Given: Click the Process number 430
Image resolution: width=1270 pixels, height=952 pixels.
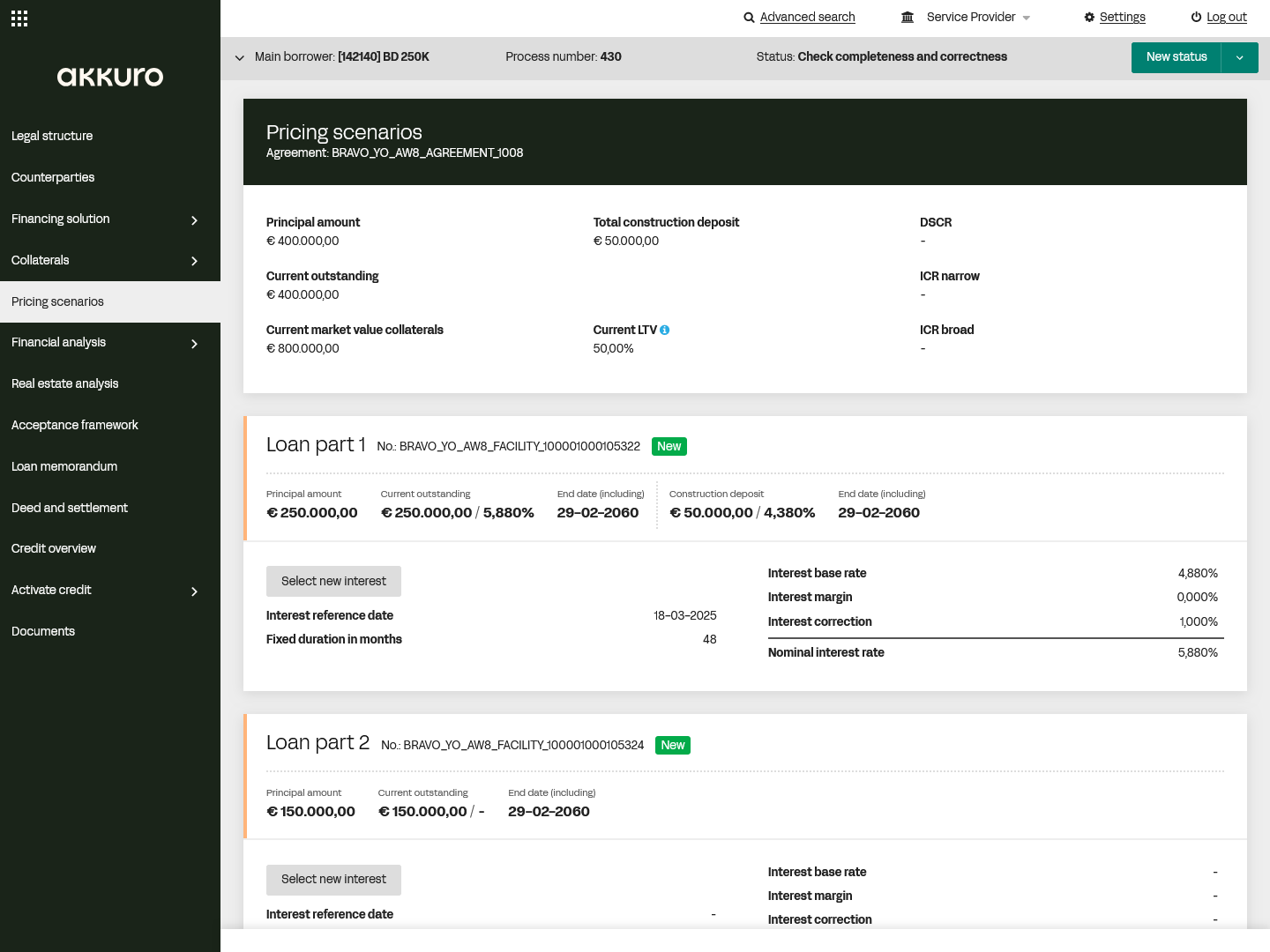Looking at the screenshot, I should [x=611, y=56].
